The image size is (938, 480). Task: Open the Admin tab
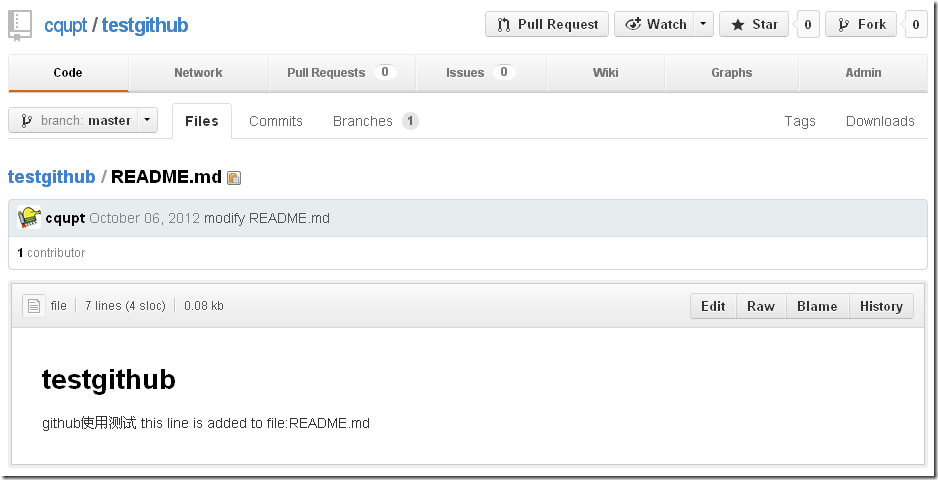863,73
